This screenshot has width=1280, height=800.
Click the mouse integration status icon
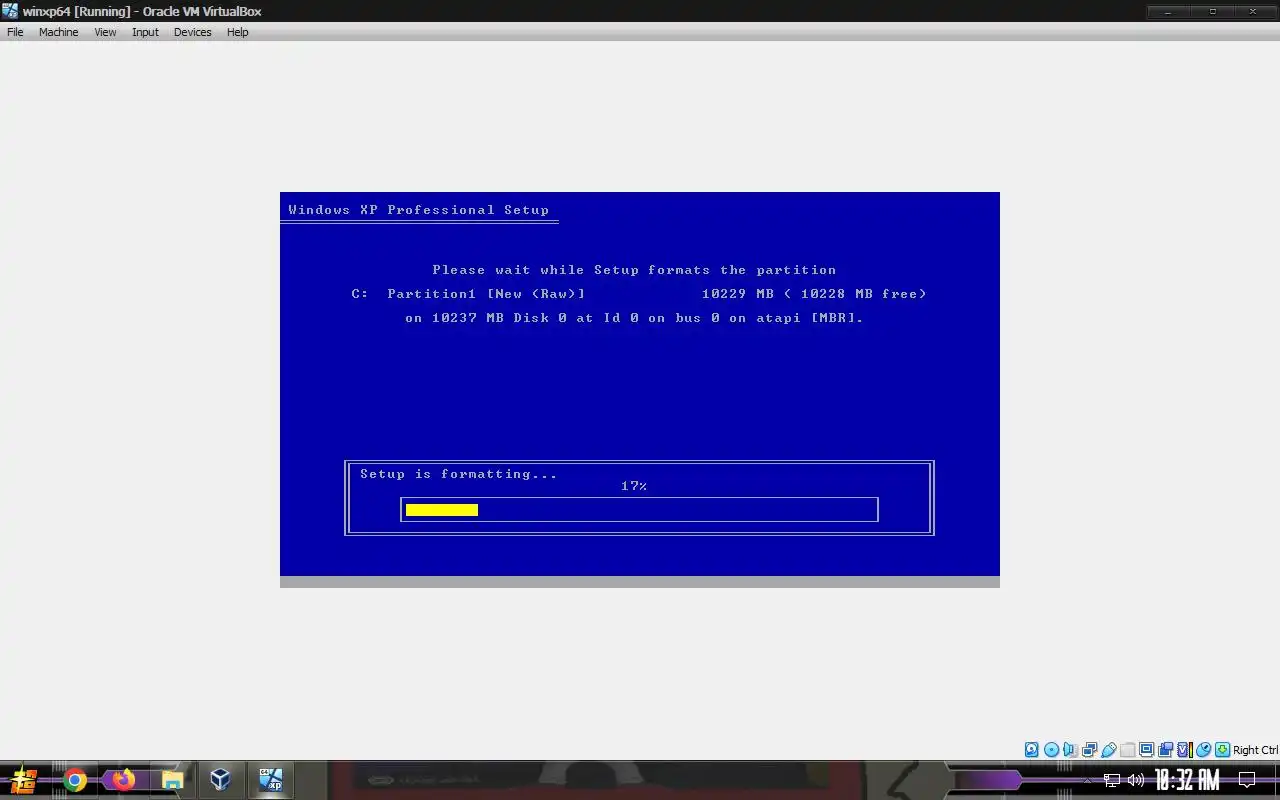[1204, 750]
